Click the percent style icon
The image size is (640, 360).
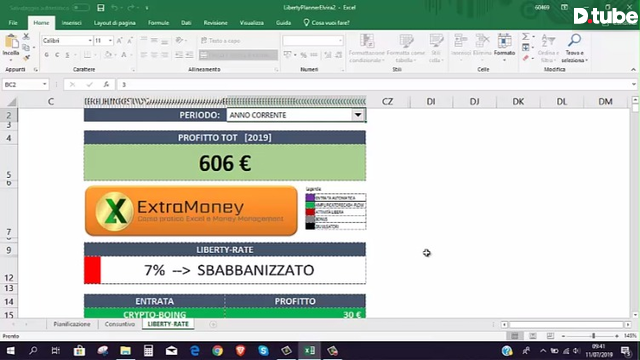coord(303,55)
